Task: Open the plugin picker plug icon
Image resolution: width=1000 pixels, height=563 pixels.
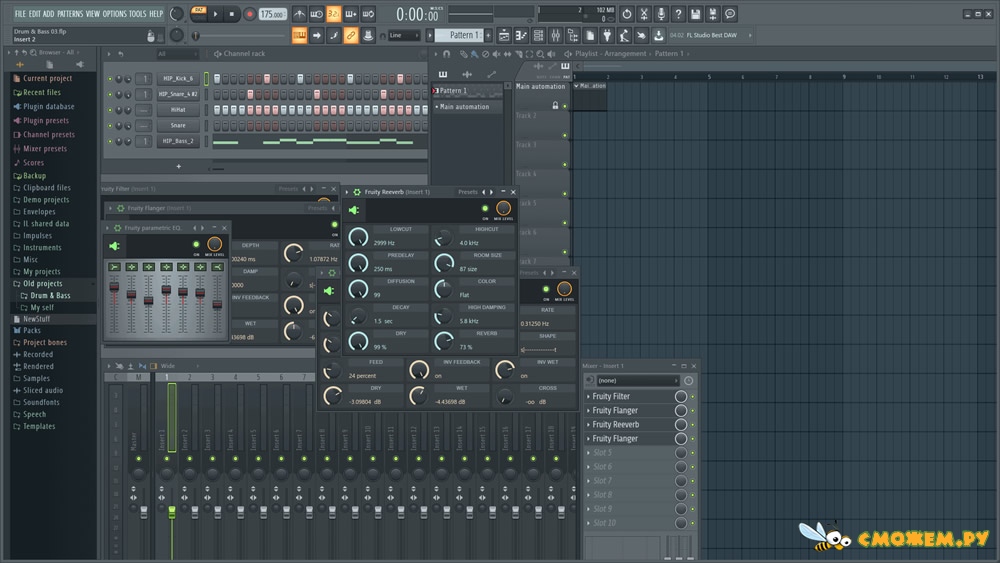Action: click(x=607, y=36)
